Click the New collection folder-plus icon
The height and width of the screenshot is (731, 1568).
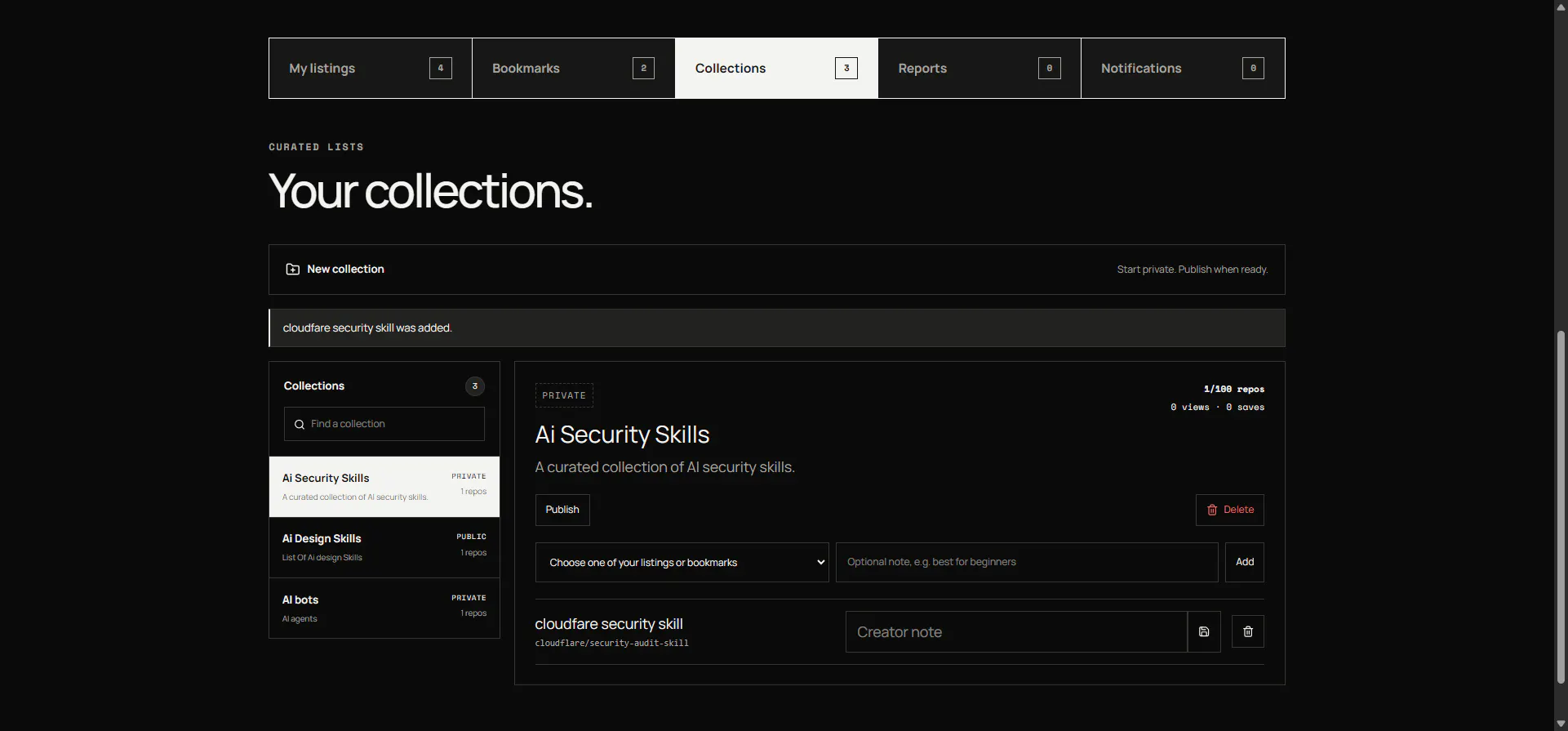tap(292, 270)
